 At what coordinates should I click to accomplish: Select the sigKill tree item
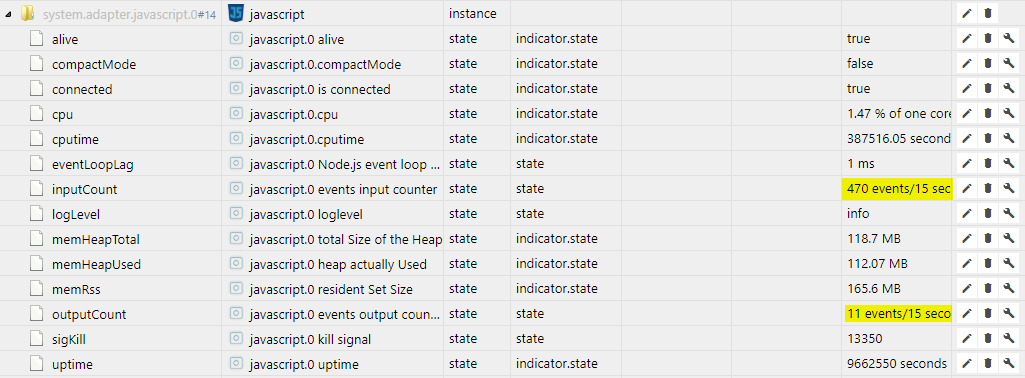pos(69,339)
